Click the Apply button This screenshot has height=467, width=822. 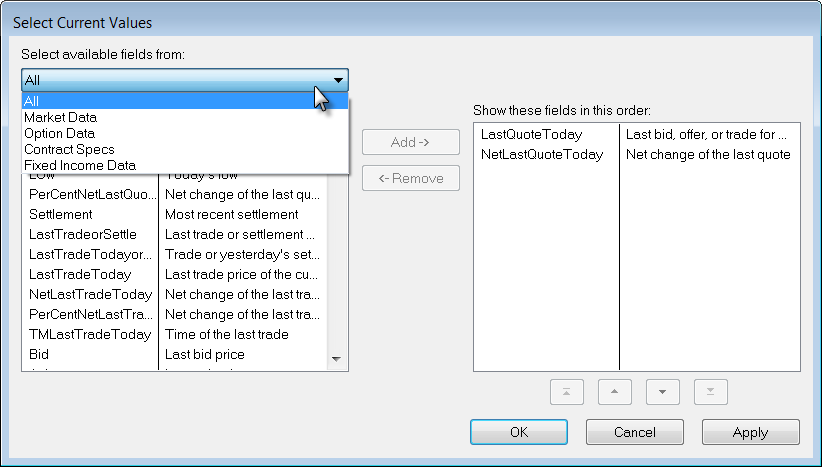tap(750, 432)
